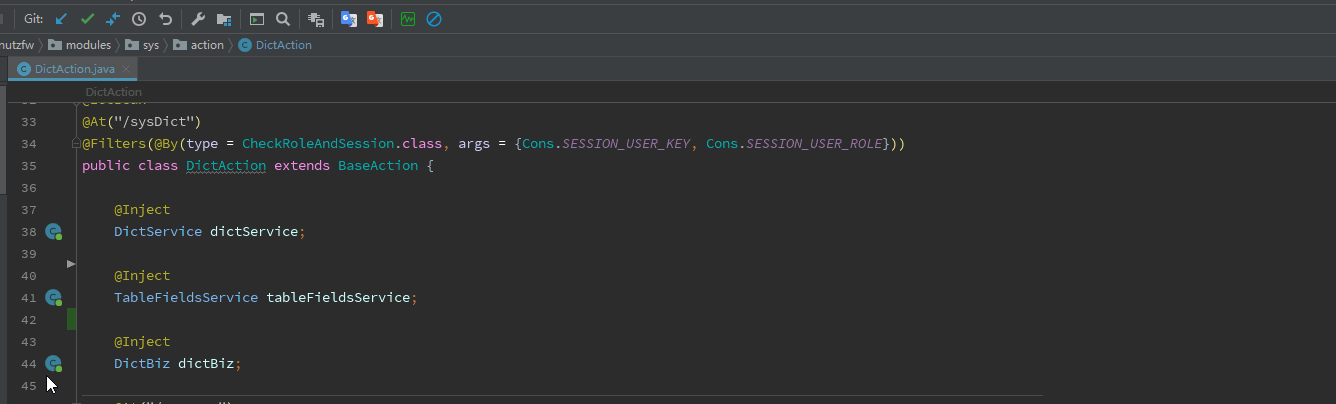Click CheckRoleAndSession in the code

click(x=318, y=144)
